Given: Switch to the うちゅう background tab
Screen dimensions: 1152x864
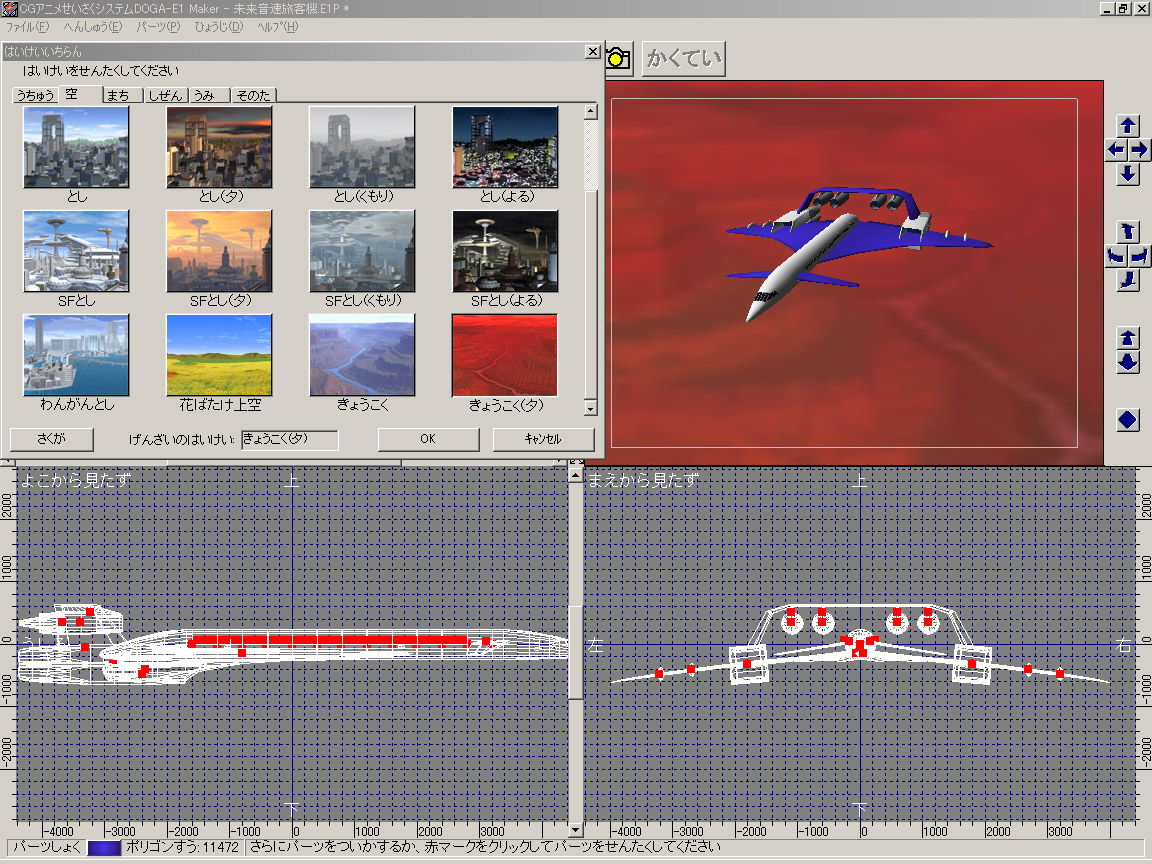Looking at the screenshot, I should tap(35, 96).
